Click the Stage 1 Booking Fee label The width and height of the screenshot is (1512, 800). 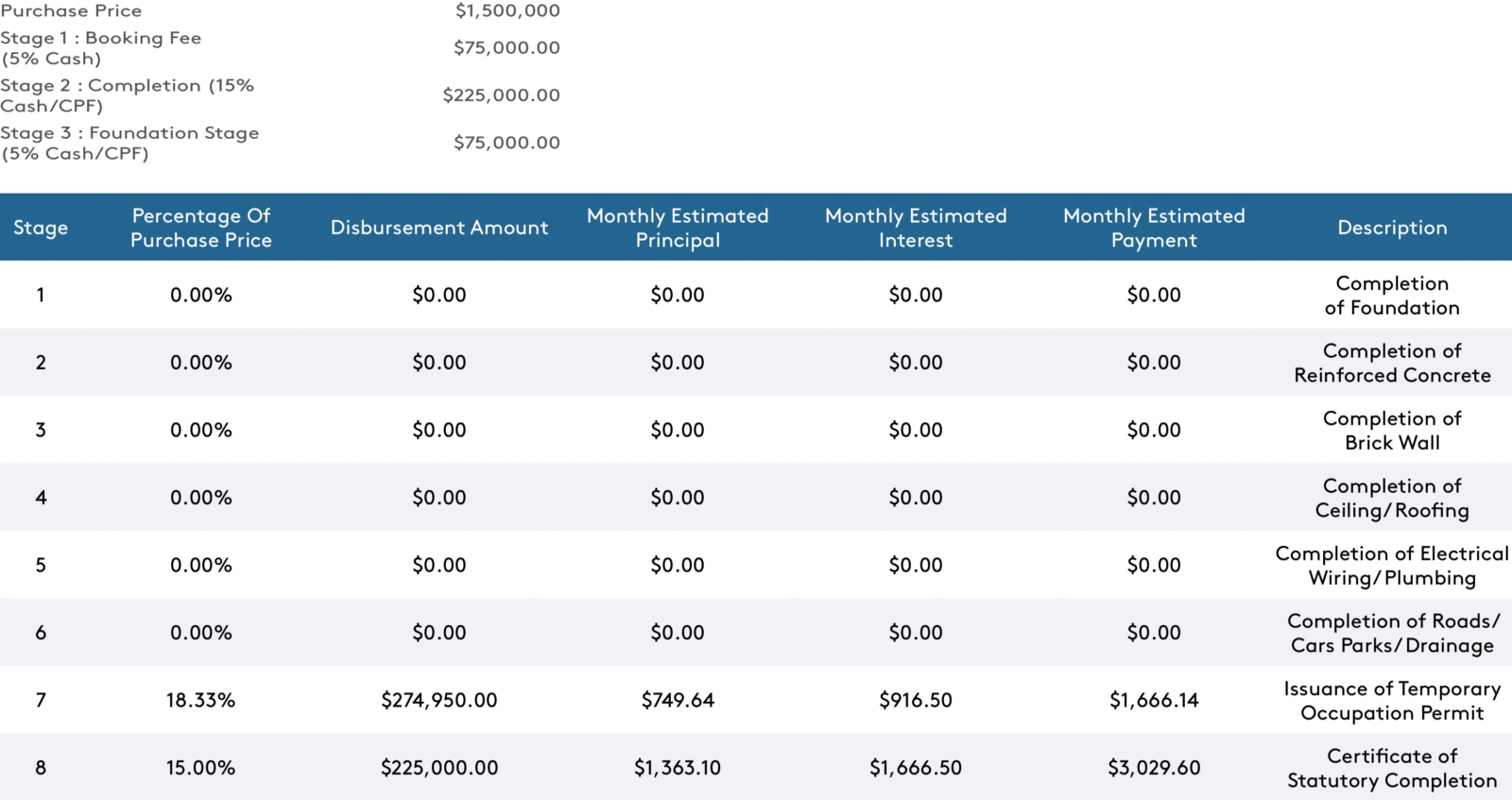101,48
